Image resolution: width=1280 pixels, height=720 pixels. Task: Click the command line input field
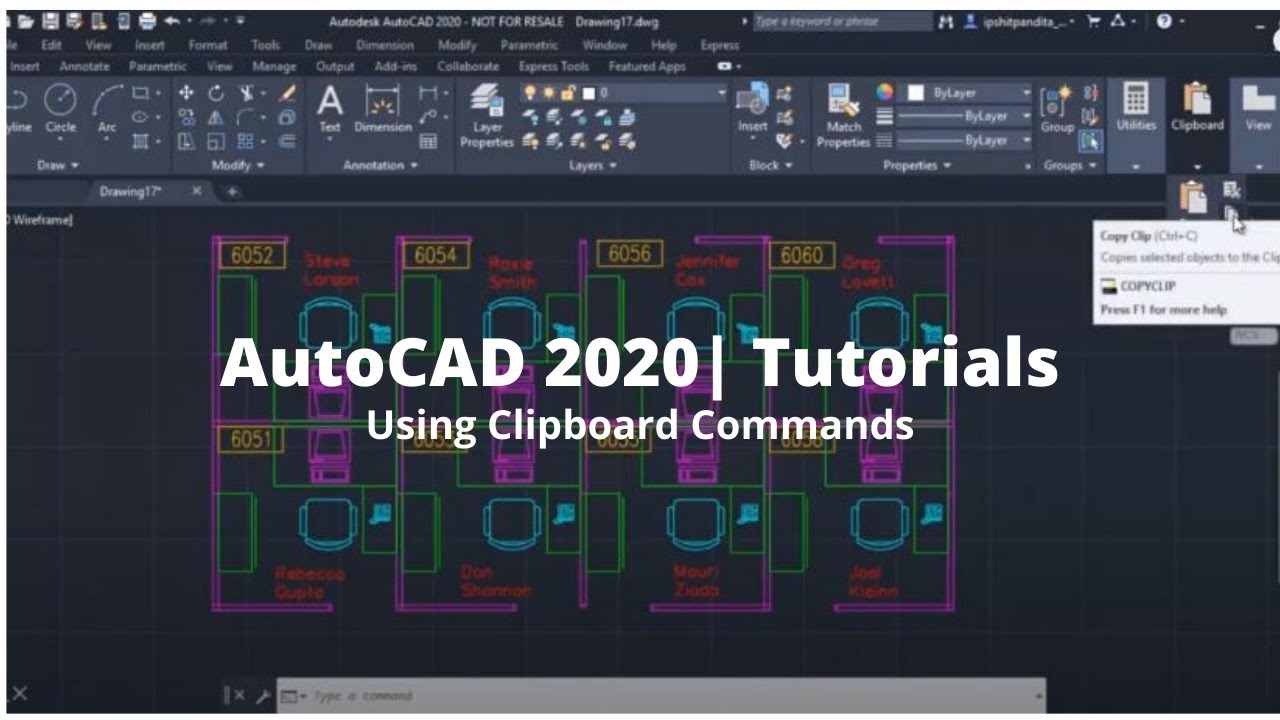[660, 696]
